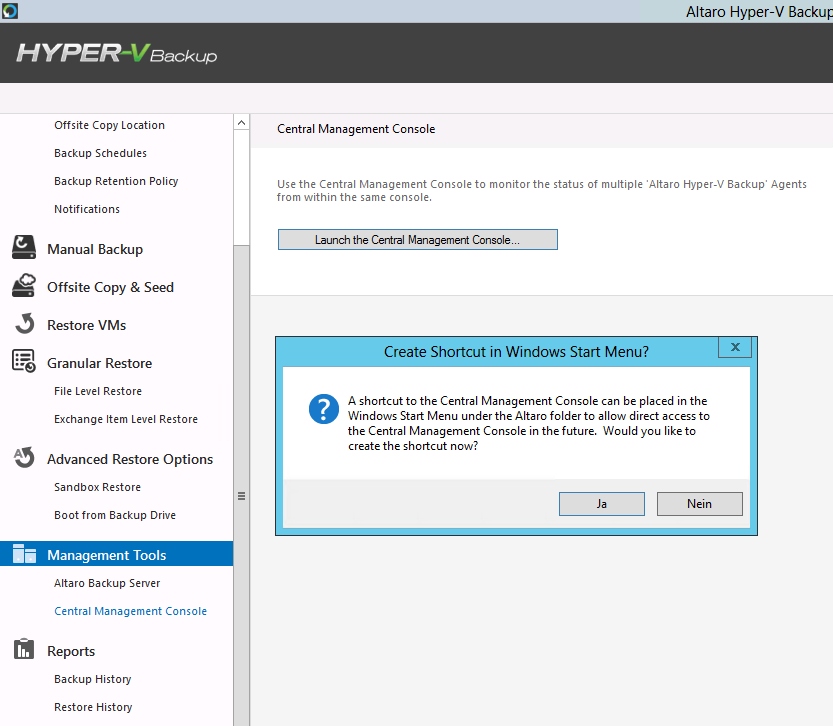Click the Offsite Copy & Seed cloud icon
The width and height of the screenshot is (833, 726).
point(24,285)
